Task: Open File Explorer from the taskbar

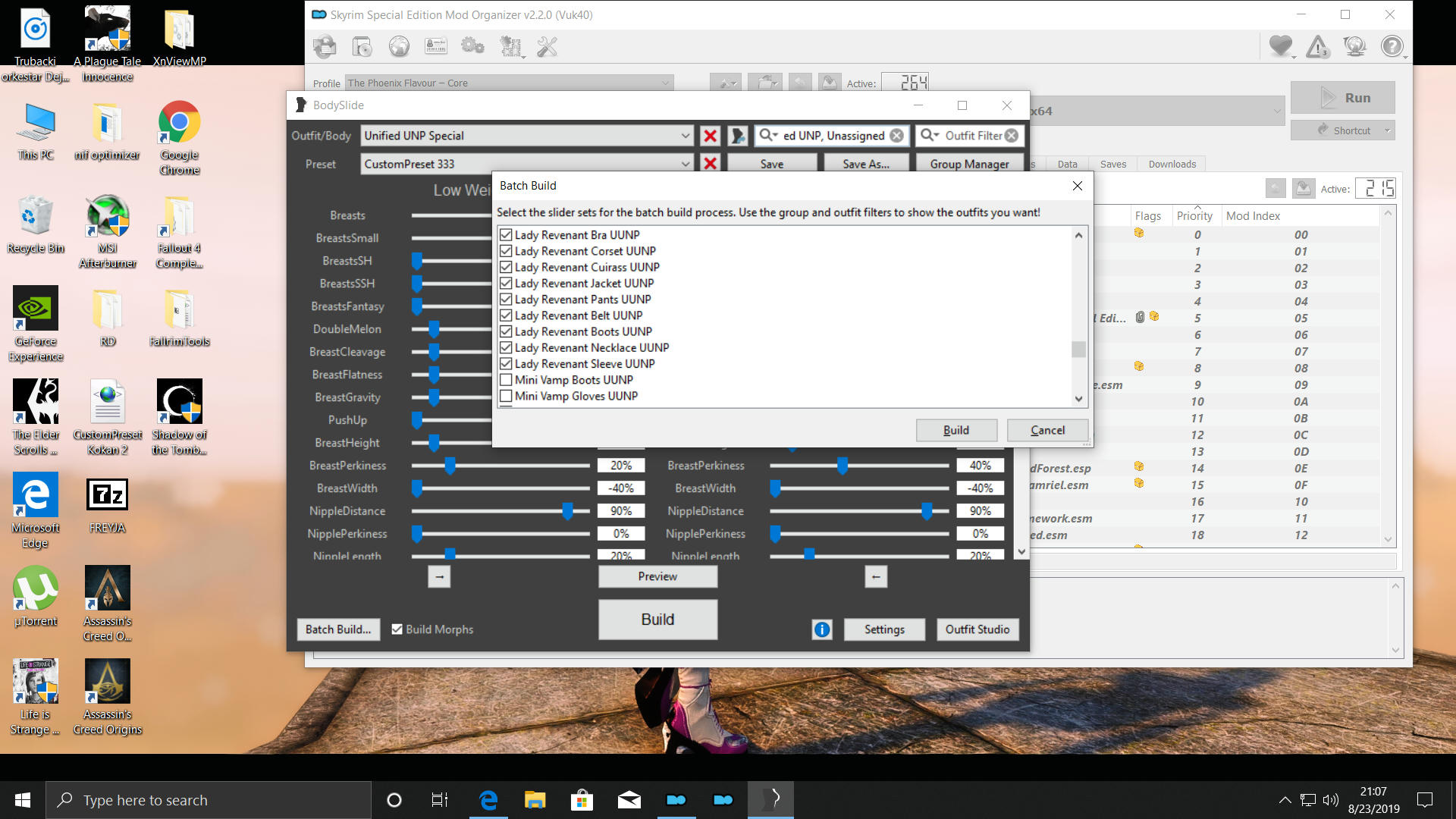Action: point(535,800)
